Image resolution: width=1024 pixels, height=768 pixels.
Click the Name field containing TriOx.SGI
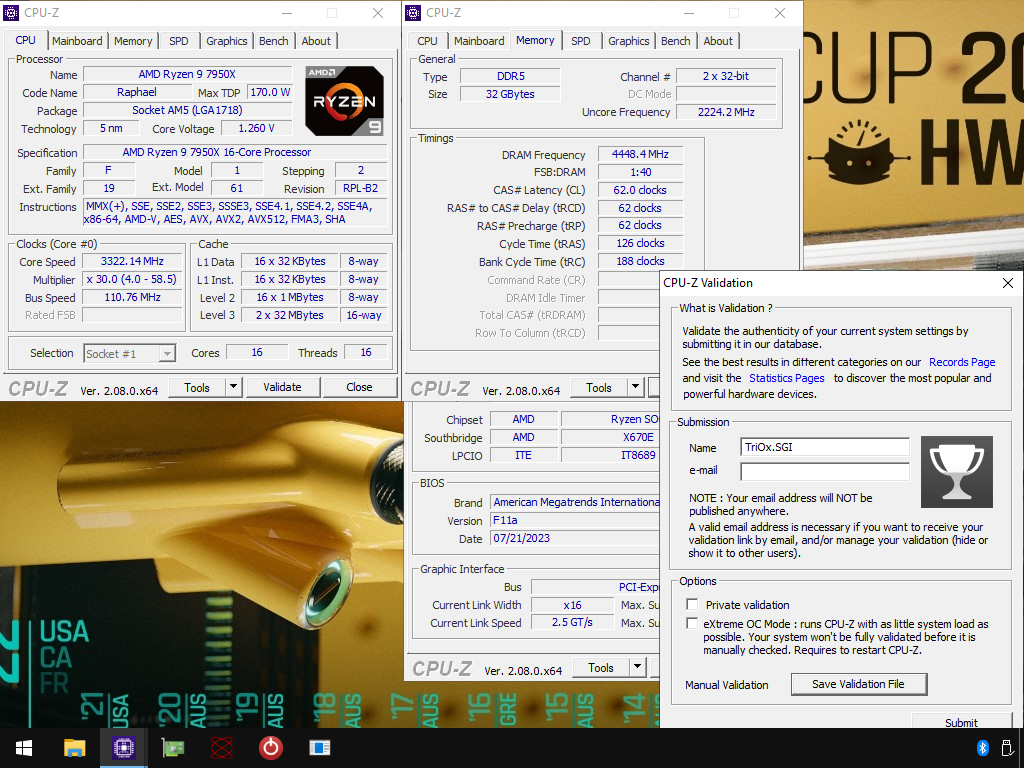824,447
